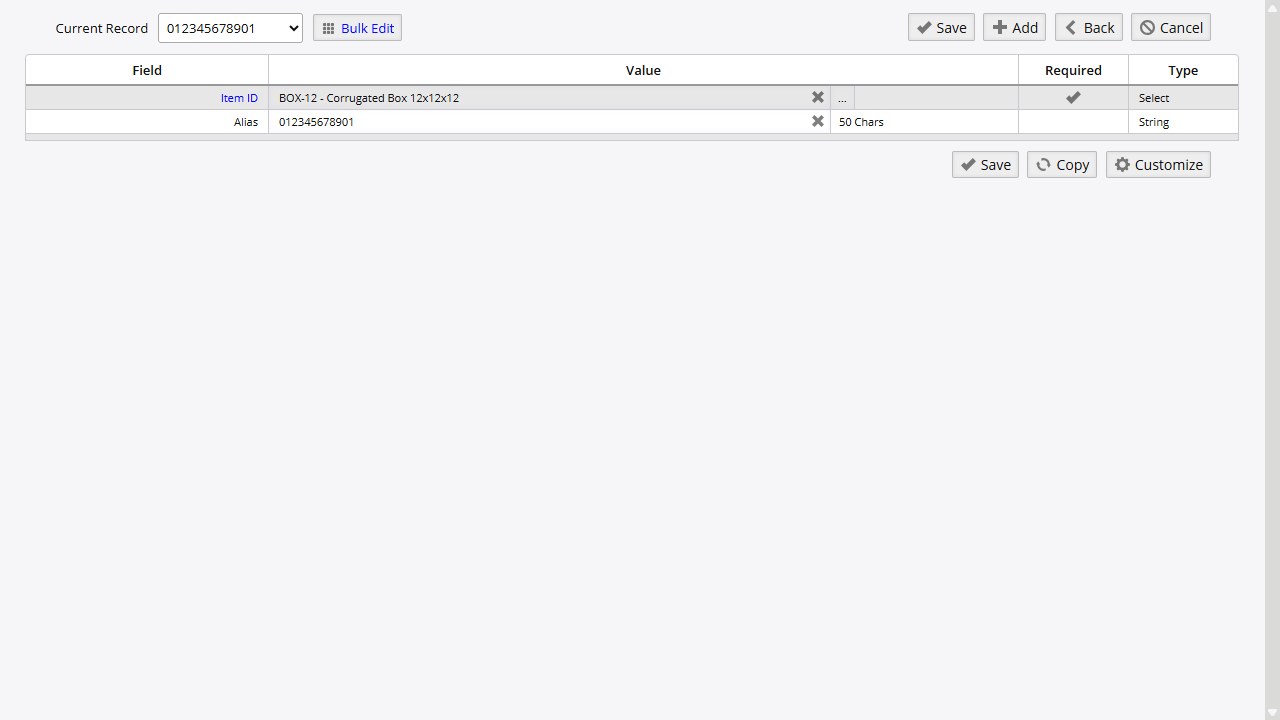Click the Field column header

[x=147, y=70]
